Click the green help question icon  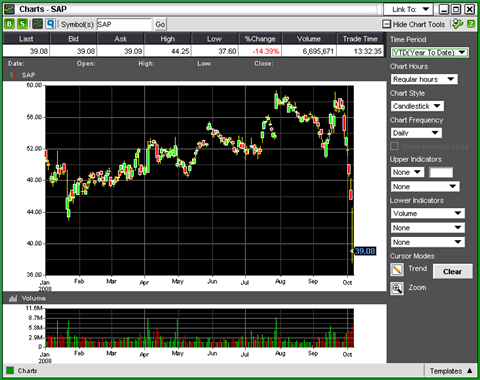point(471,24)
